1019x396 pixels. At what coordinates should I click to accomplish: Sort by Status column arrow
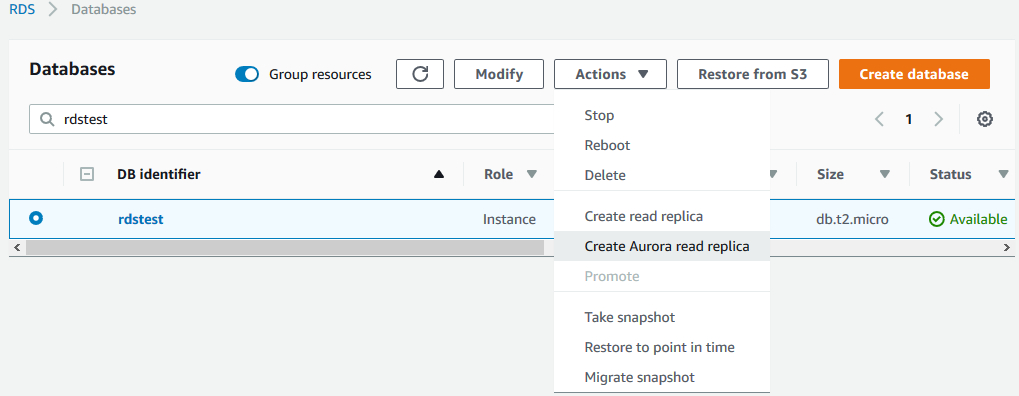tap(1003, 174)
